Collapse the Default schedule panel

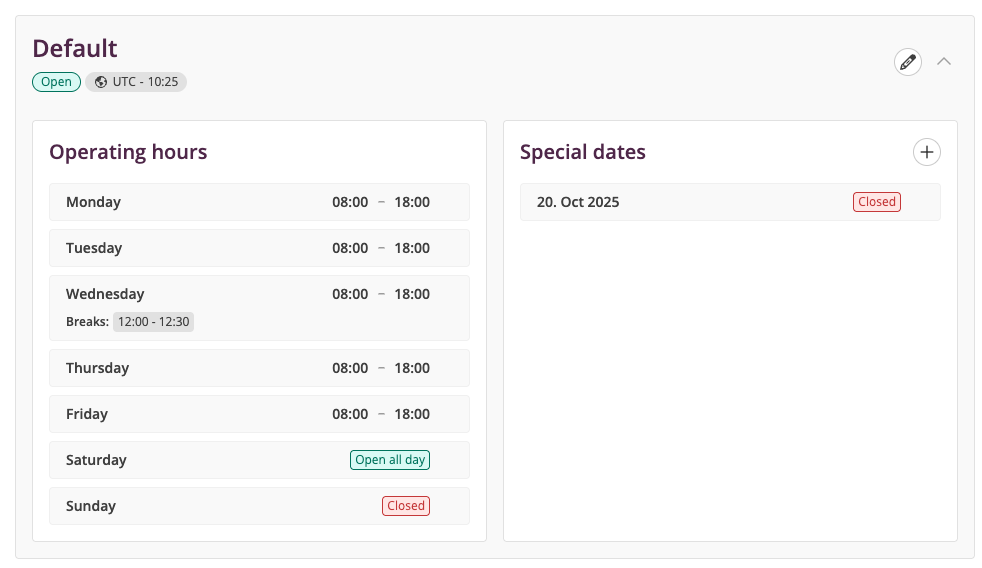click(x=944, y=61)
